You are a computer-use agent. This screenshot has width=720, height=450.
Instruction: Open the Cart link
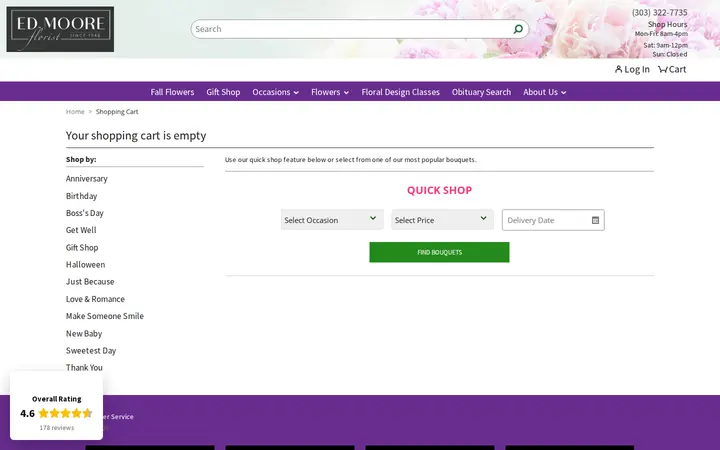coord(672,69)
